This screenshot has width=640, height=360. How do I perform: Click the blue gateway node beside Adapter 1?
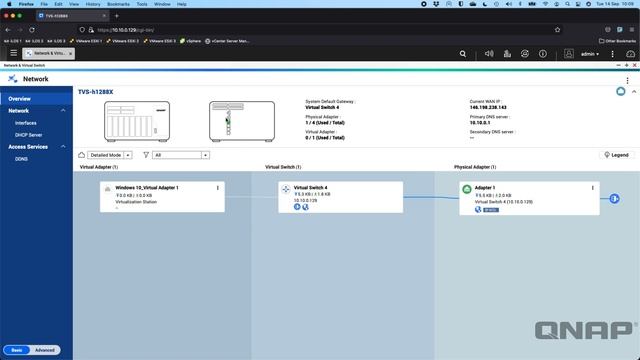pyautogui.click(x=614, y=199)
